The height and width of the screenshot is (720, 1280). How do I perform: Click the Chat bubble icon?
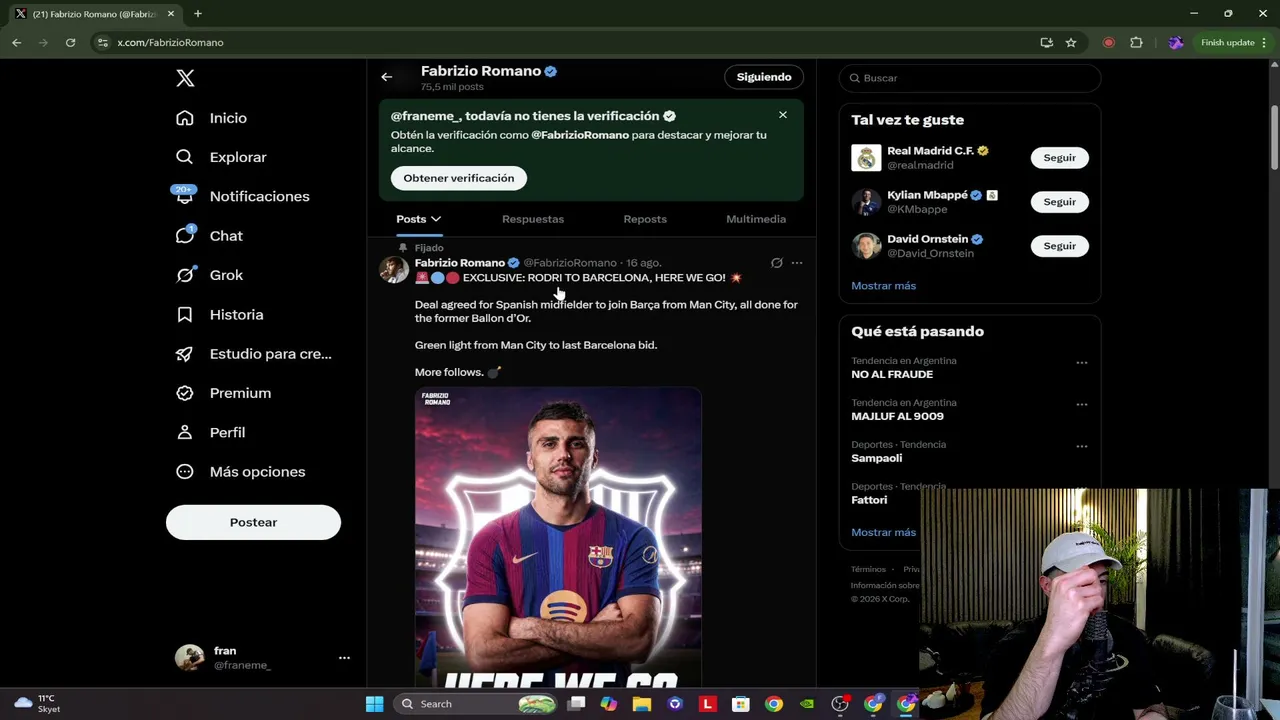pos(185,236)
